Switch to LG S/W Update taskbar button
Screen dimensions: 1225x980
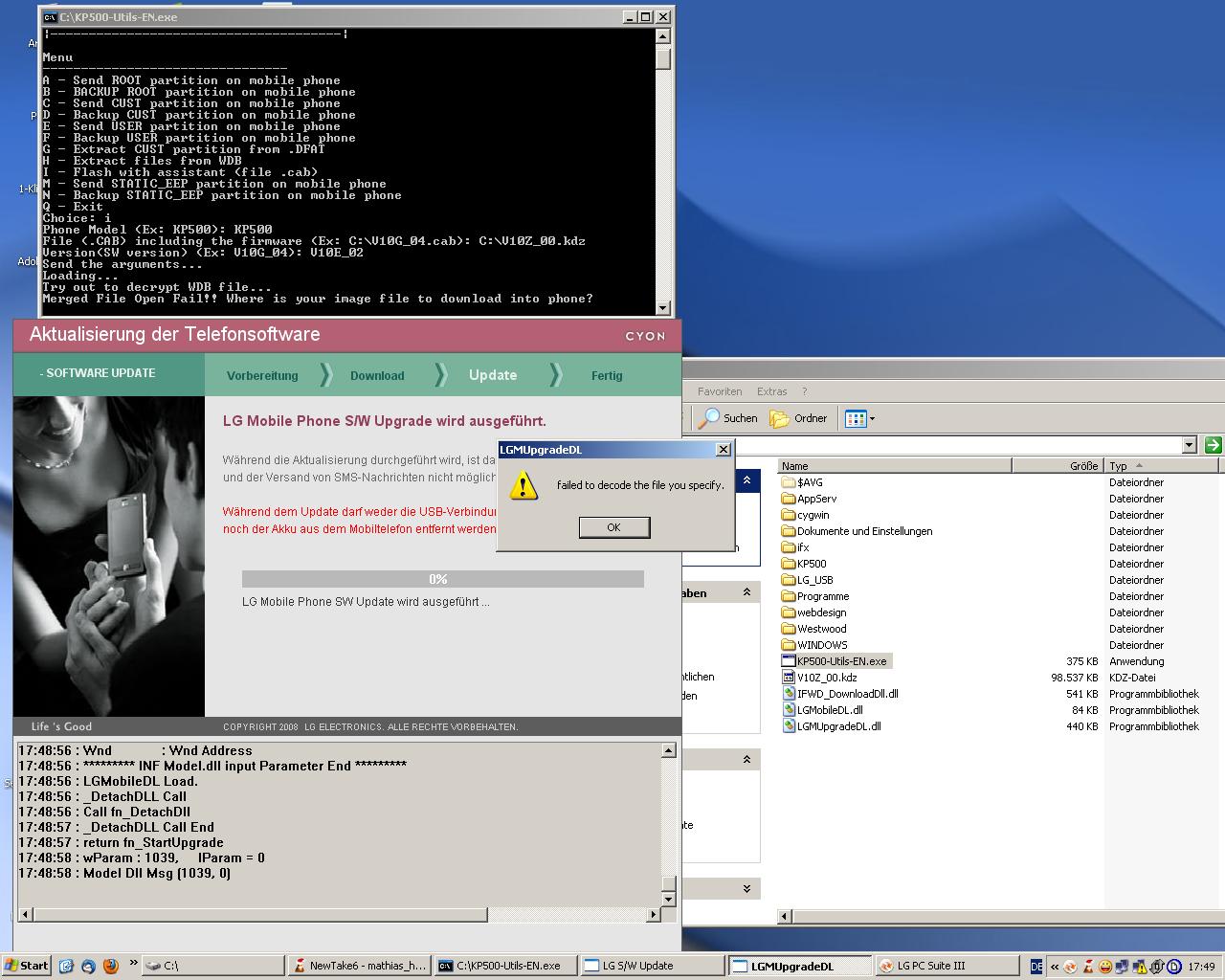pos(652,966)
